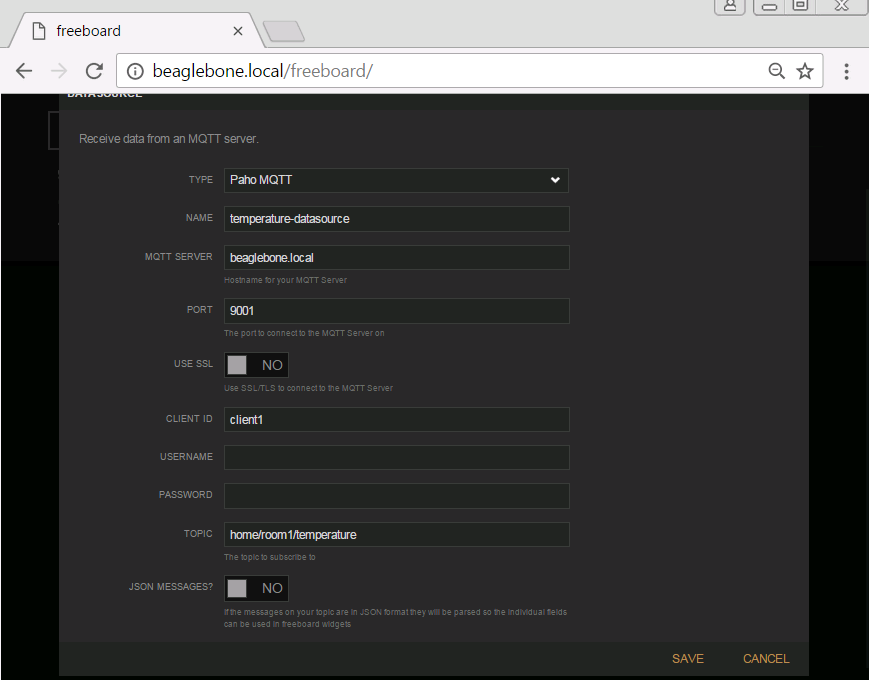Click the grayed forward navigation arrow
Viewport: 869px width, 680px height.
coord(58,70)
